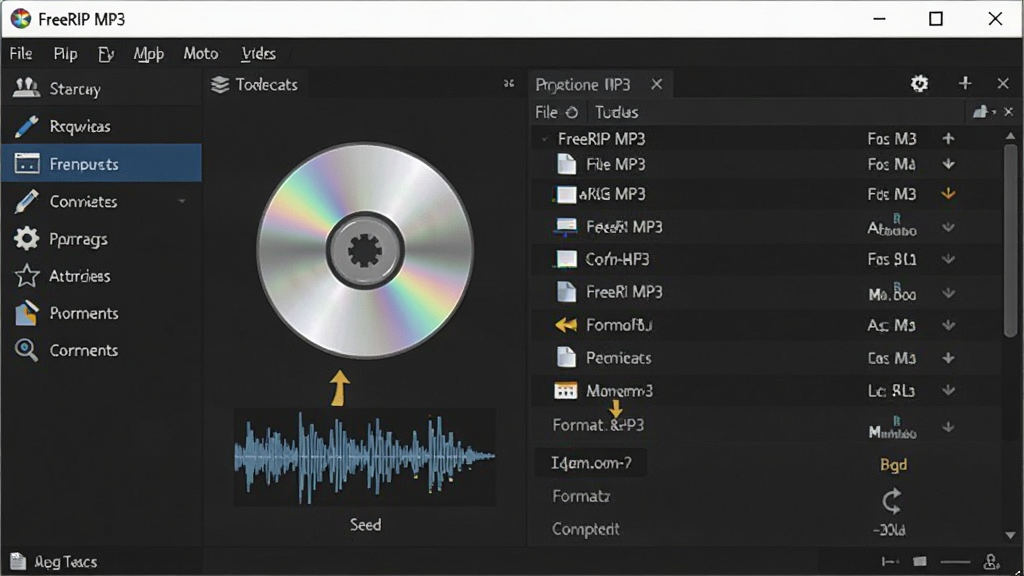Expand the Connietes sidebar arrow
1024x576 pixels.
coord(182,201)
